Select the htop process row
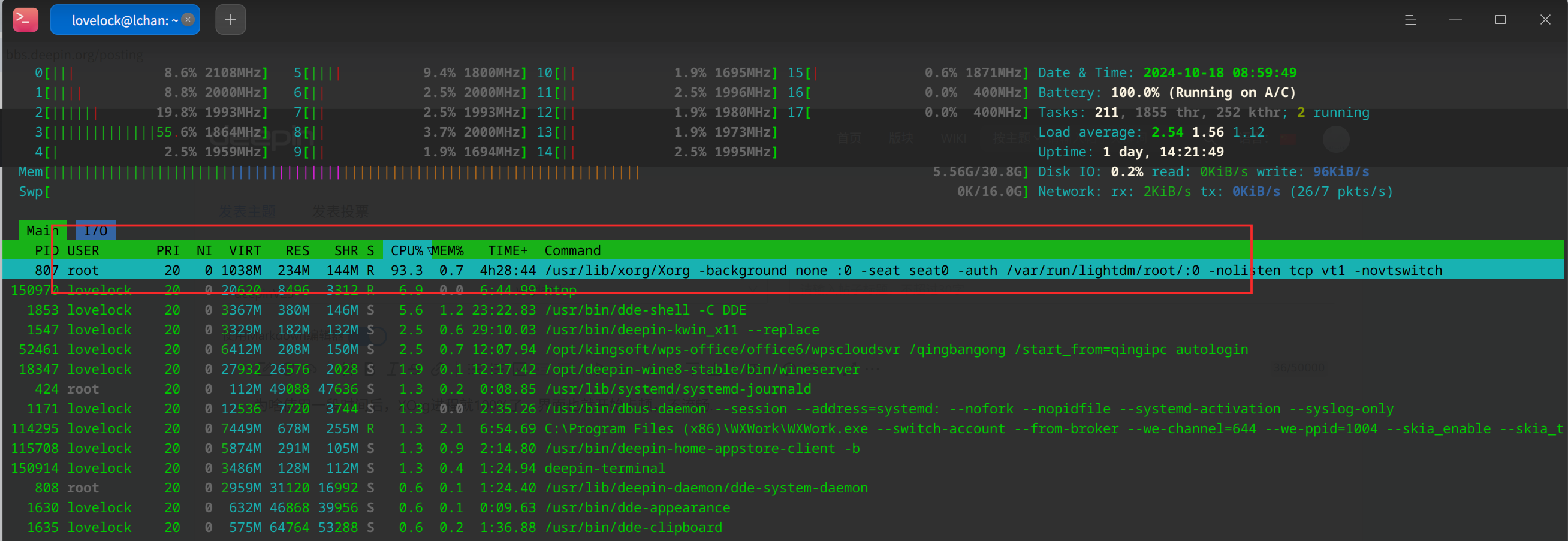The width and height of the screenshot is (1568, 541). coord(784,291)
